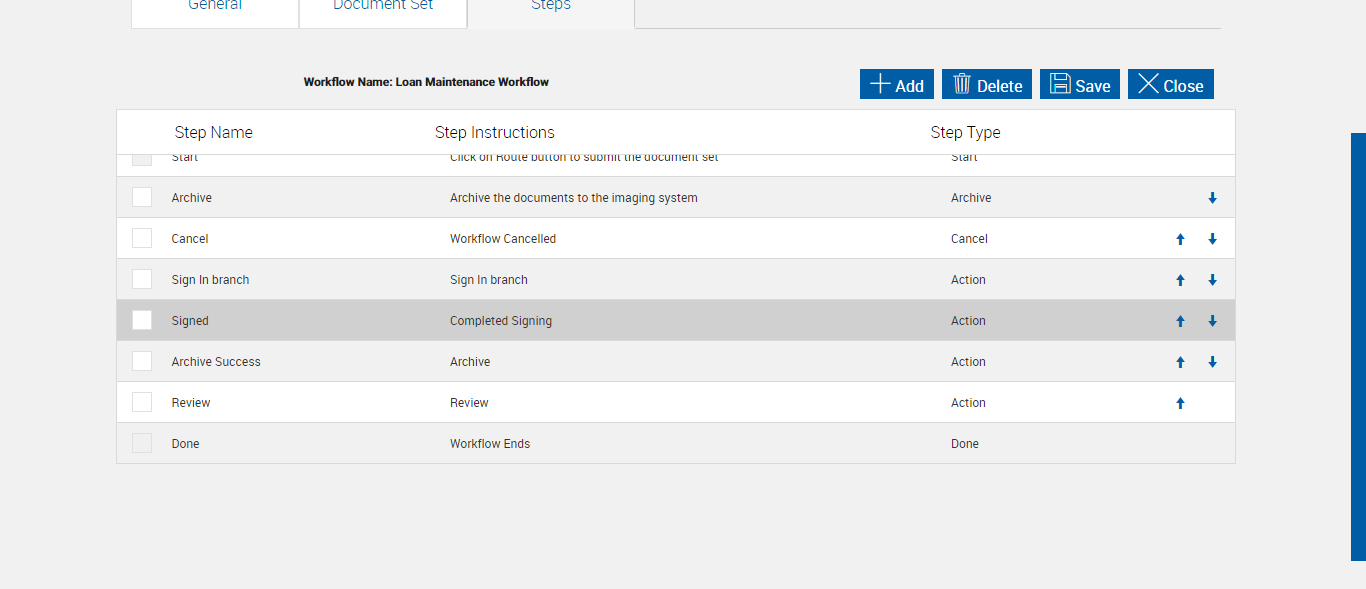Move the Archive step down

point(1212,198)
